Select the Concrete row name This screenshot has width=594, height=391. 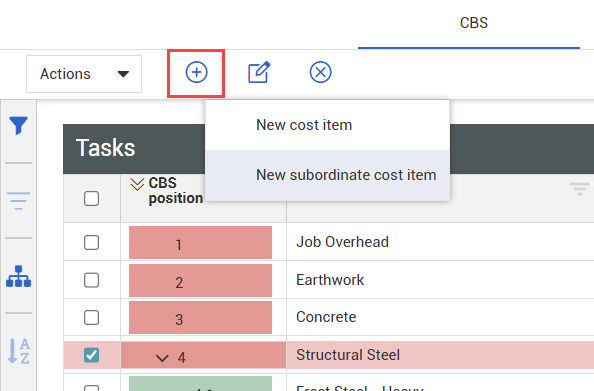tap(326, 317)
